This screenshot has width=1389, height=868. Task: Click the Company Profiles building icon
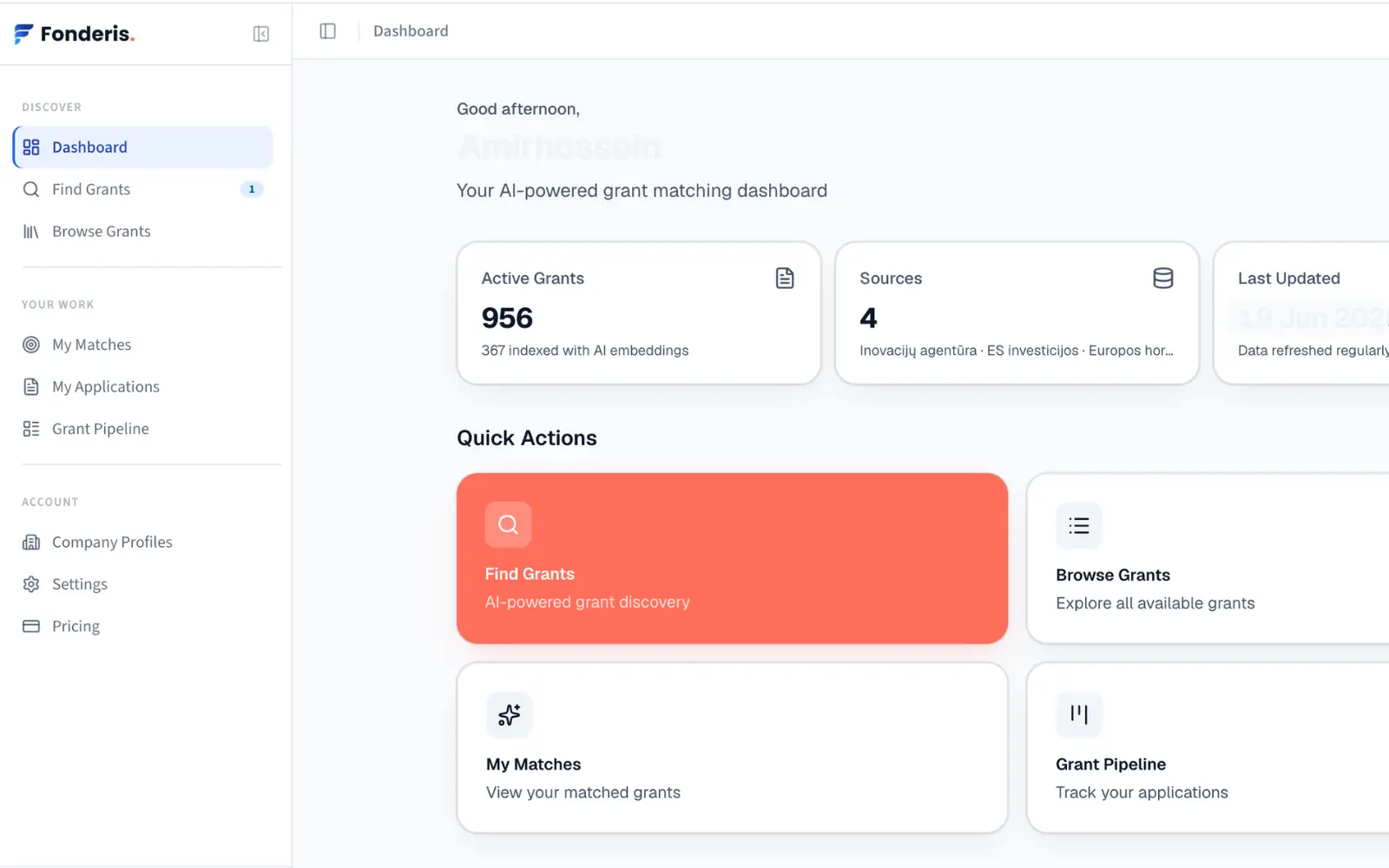point(31,542)
